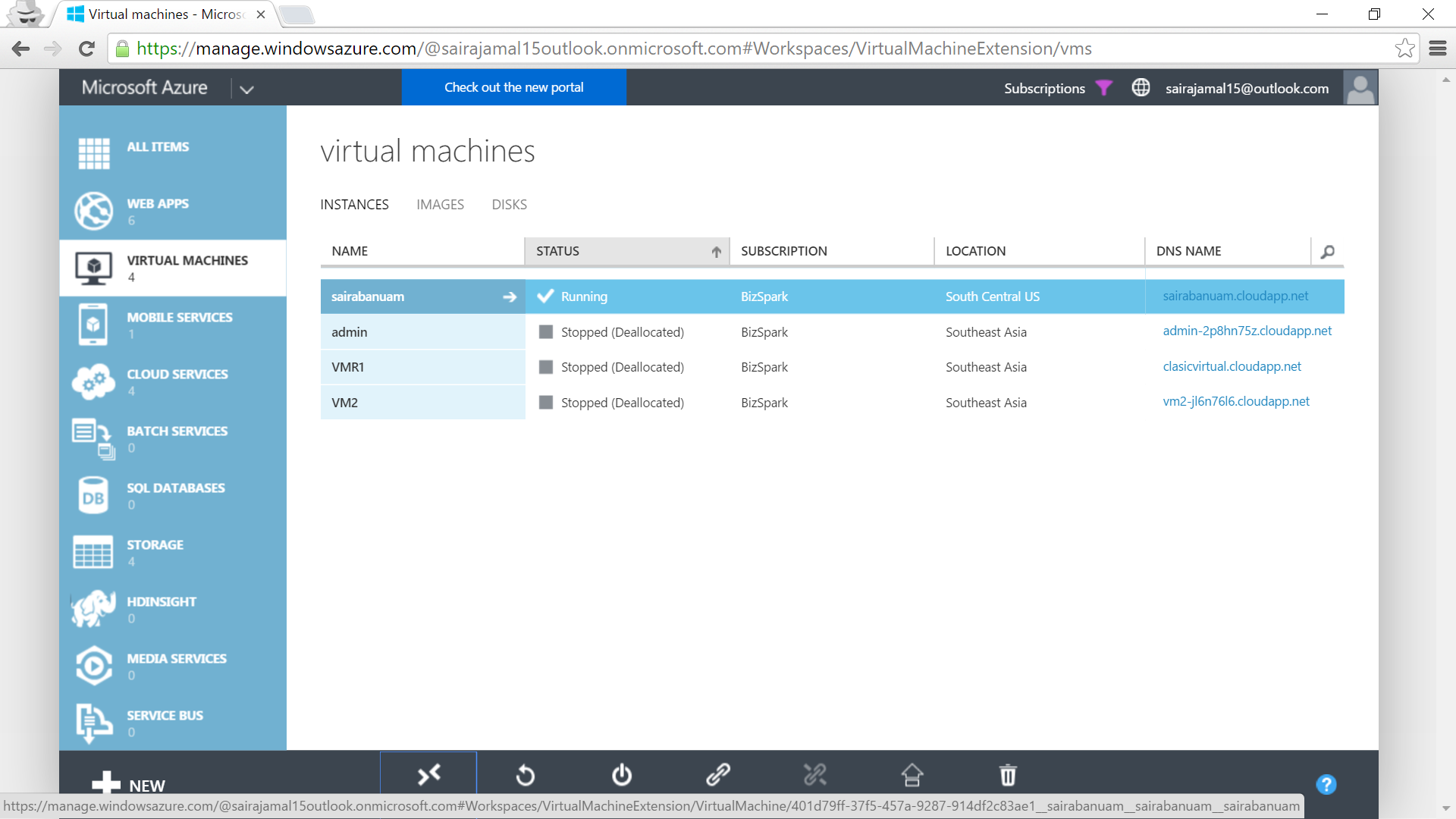Viewport: 1456px width, 819px height.
Task: Open Batch Services section
Action: pos(173,438)
